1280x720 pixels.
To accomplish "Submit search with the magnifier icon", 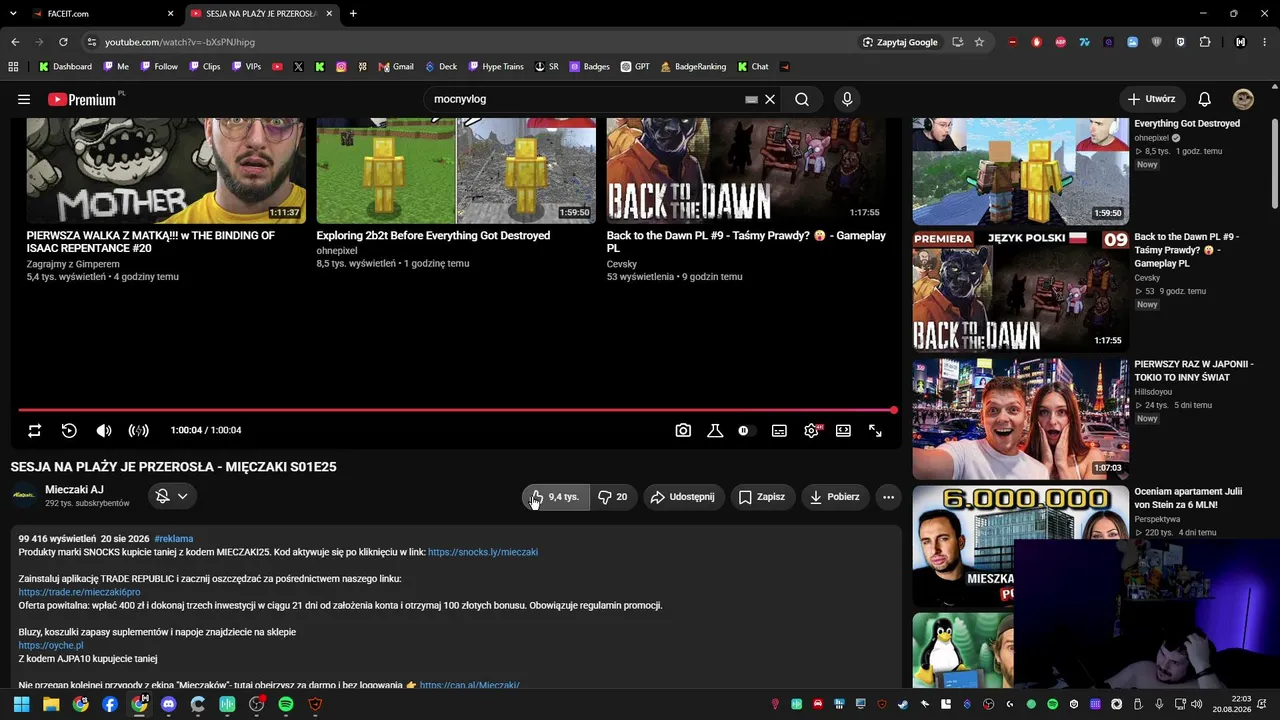I will pyautogui.click(x=802, y=99).
